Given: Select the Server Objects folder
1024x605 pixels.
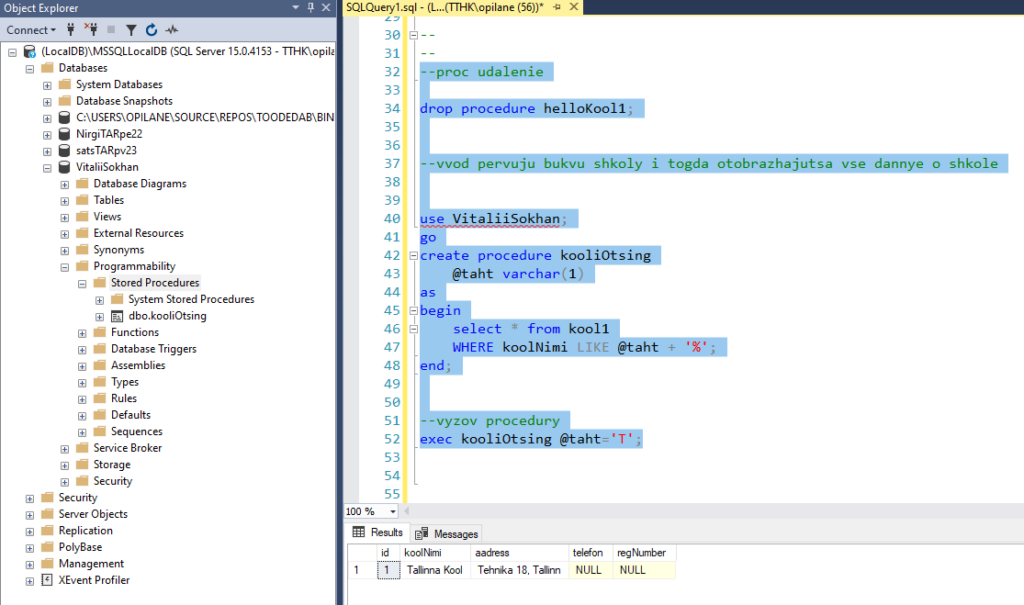Looking at the screenshot, I should point(93,514).
